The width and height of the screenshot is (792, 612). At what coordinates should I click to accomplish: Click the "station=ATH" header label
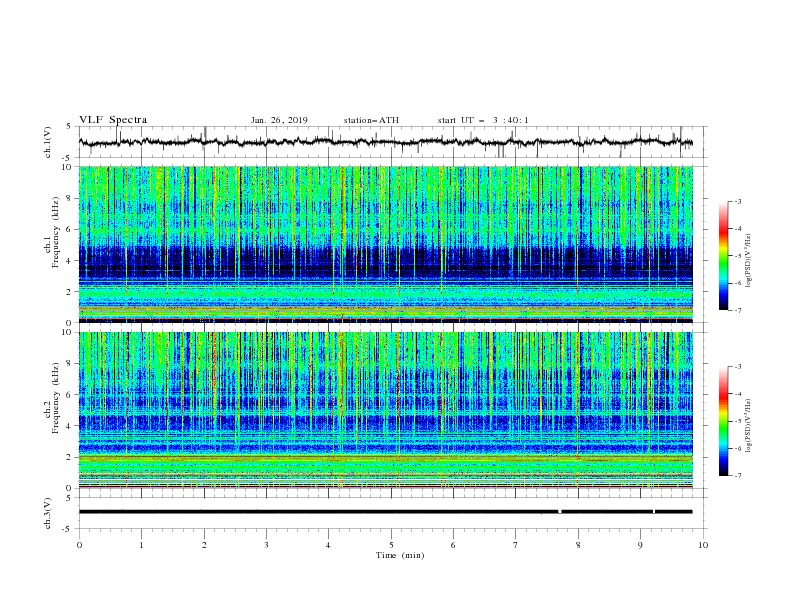(371, 120)
